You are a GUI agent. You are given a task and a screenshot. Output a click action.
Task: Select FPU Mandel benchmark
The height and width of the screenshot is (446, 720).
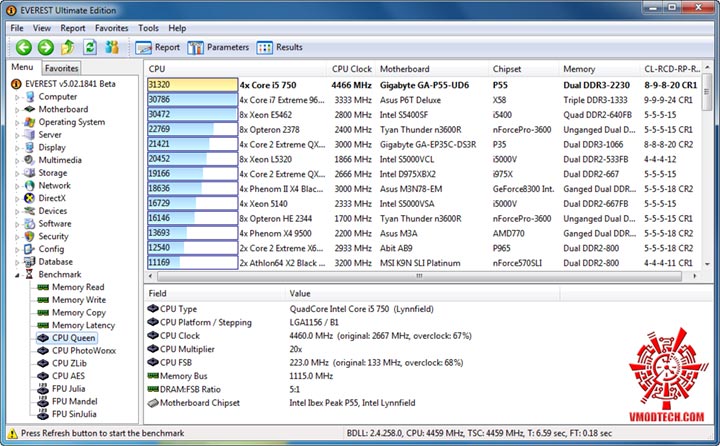75,401
